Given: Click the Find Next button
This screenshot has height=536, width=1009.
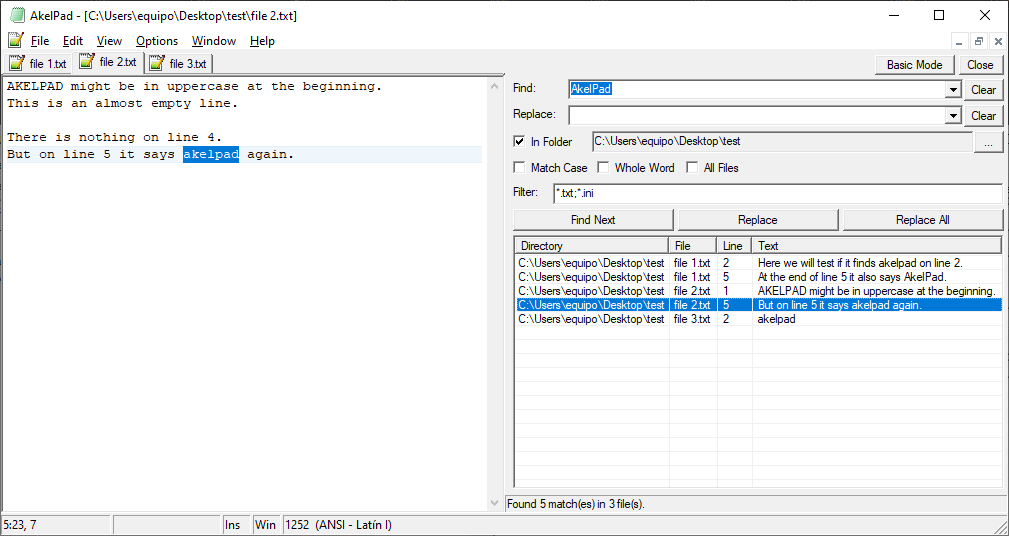Looking at the screenshot, I should [x=593, y=219].
